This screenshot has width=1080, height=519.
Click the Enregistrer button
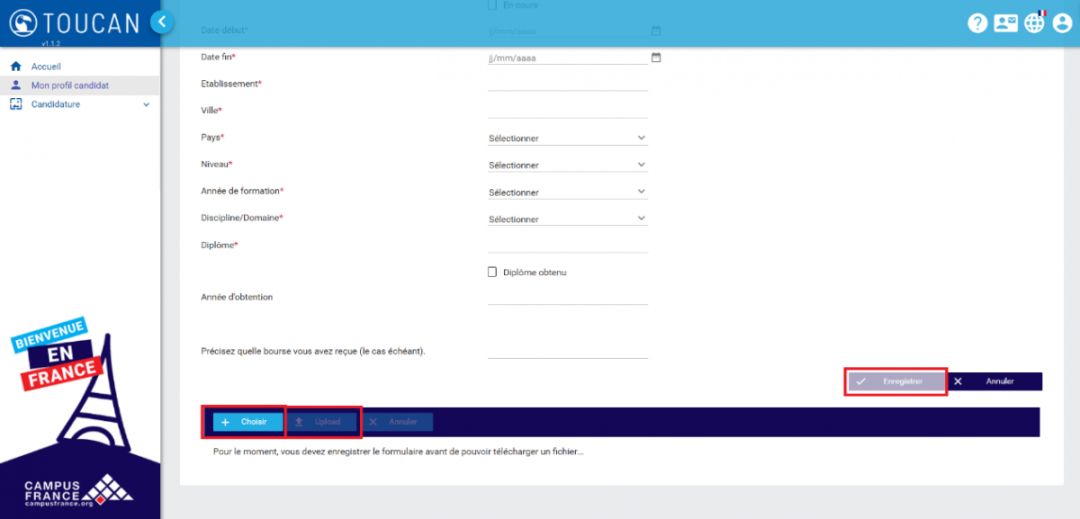tap(895, 381)
